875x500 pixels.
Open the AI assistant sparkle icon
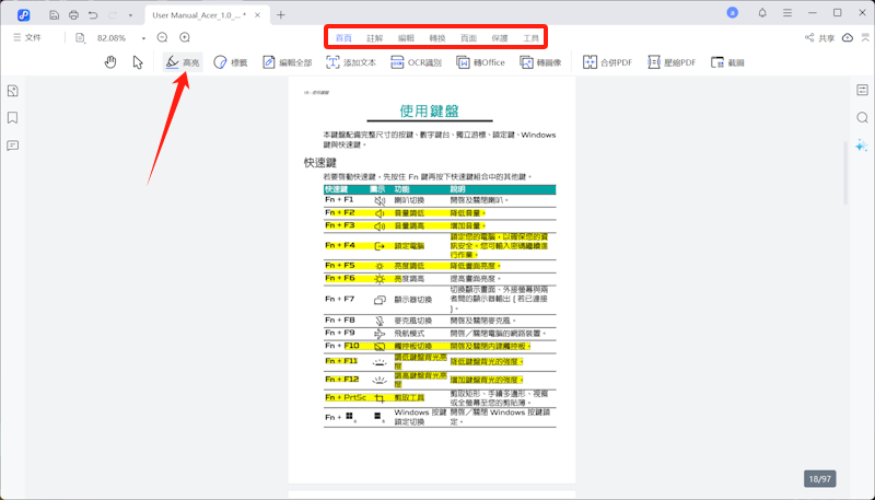[x=862, y=146]
